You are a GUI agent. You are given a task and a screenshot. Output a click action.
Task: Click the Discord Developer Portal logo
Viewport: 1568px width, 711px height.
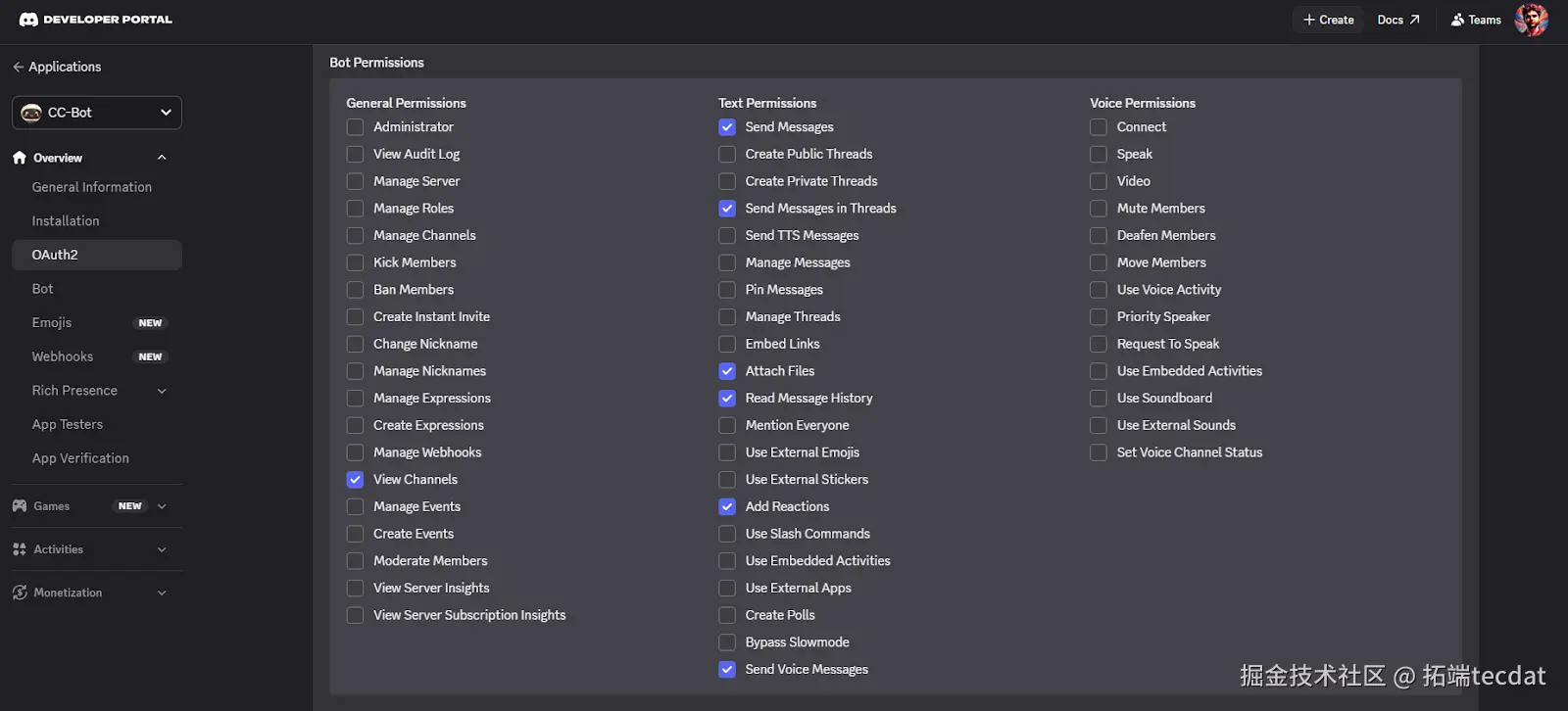(x=96, y=20)
